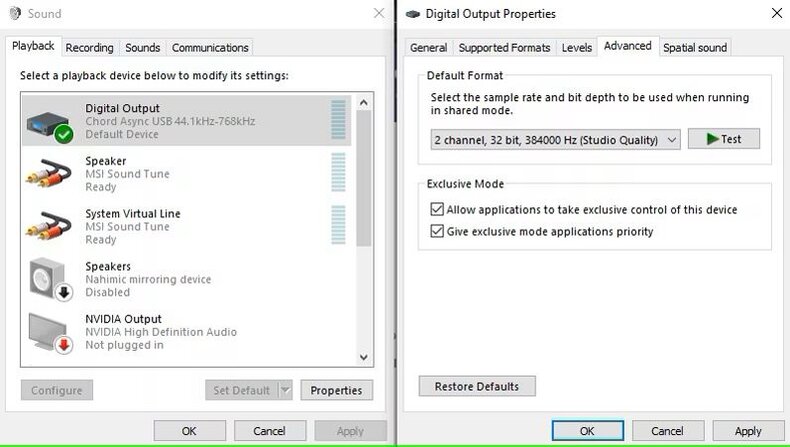Select the 'System Virtual Line' entry name
Viewport: 790px width, 447px height.
(133, 214)
